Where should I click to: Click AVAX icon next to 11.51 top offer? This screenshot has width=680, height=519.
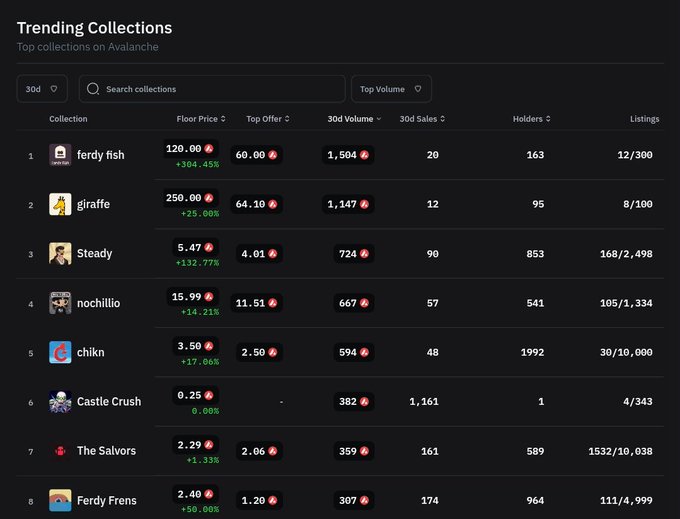click(x=272, y=303)
